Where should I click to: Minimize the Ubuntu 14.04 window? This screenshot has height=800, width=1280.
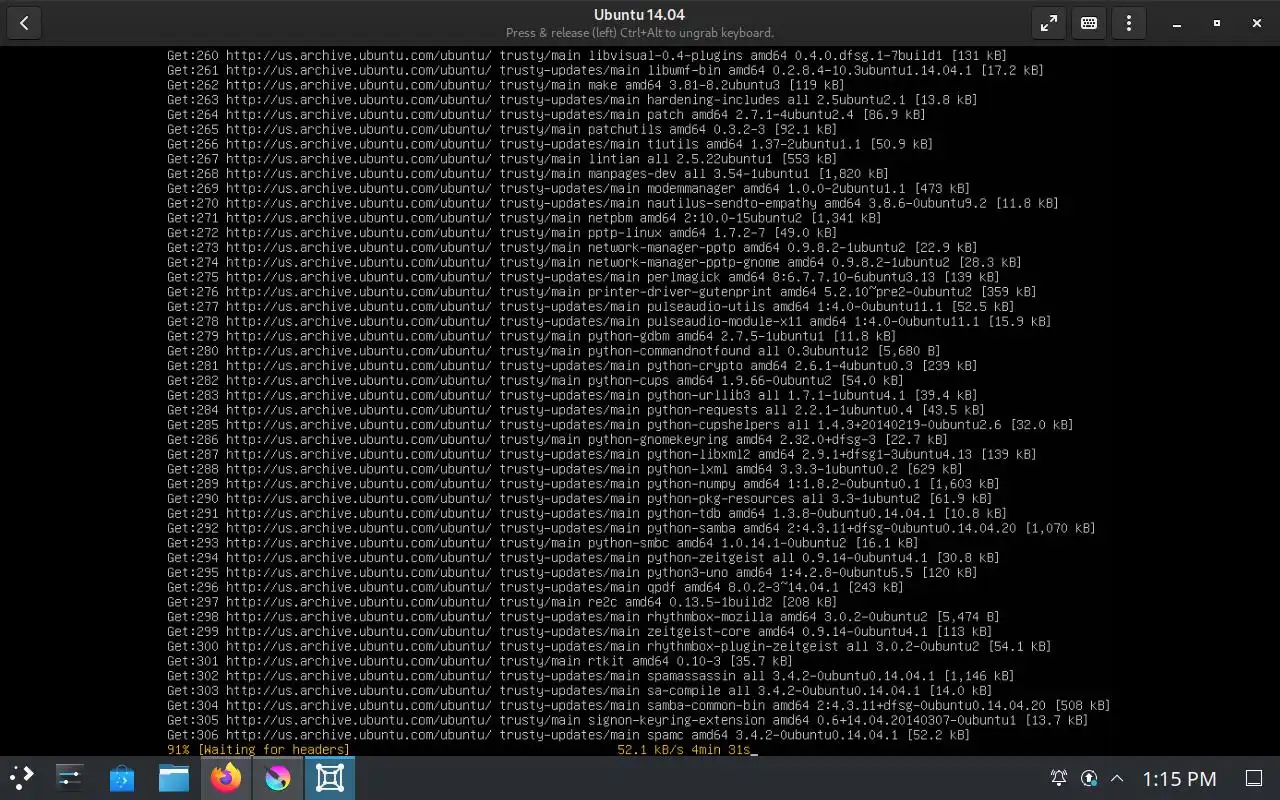(x=1177, y=23)
